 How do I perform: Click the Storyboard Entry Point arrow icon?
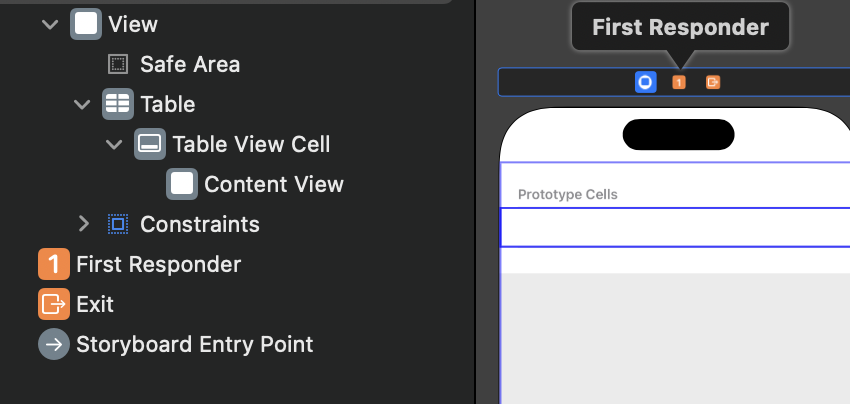point(54,344)
